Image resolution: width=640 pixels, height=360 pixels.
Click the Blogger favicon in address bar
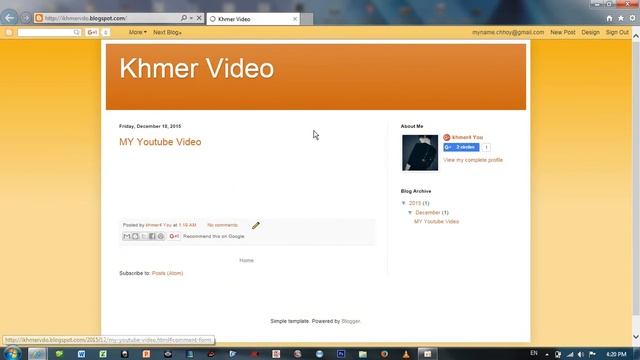tap(39, 18)
